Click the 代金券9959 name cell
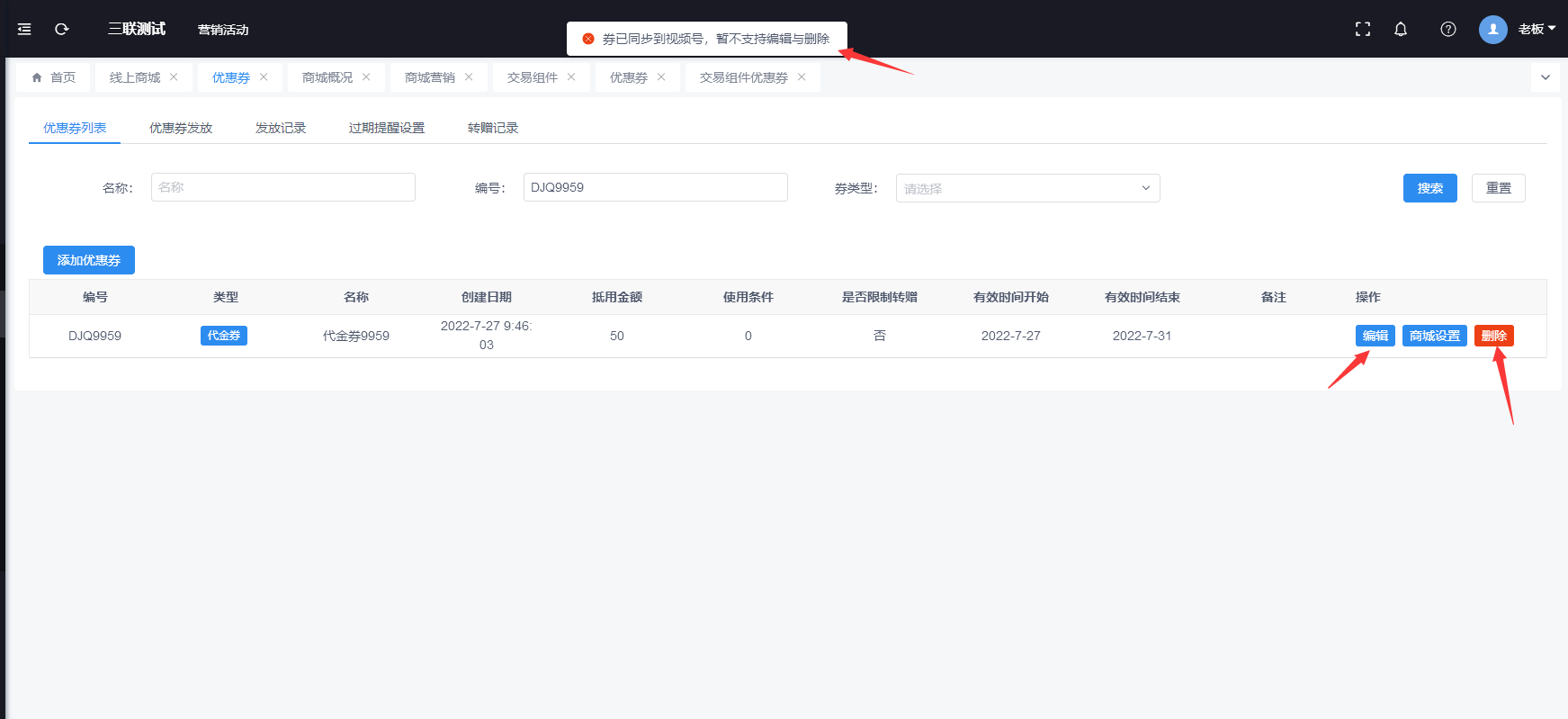This screenshot has width=1568, height=719. click(x=356, y=336)
